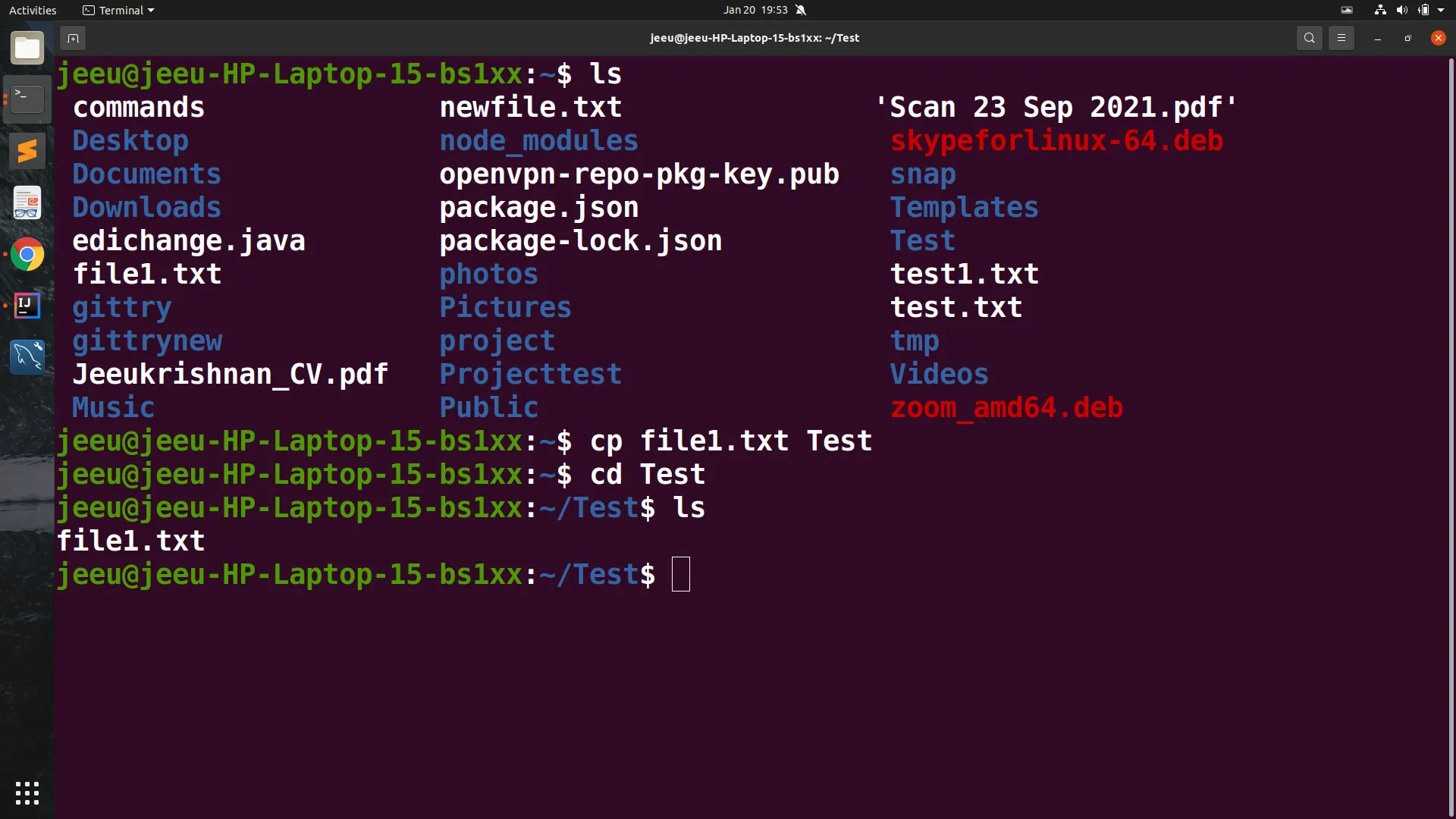Click the 'cp file1.txt Test' command
The height and width of the screenshot is (819, 1456).
click(731, 441)
